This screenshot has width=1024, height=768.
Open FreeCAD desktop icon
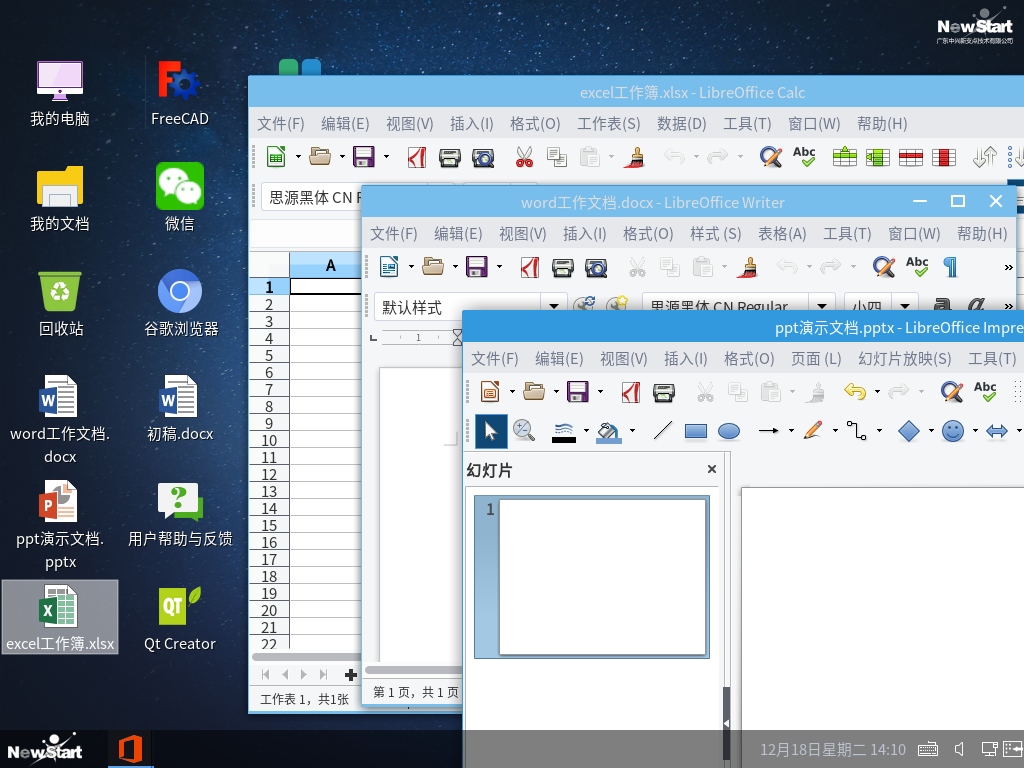180,93
